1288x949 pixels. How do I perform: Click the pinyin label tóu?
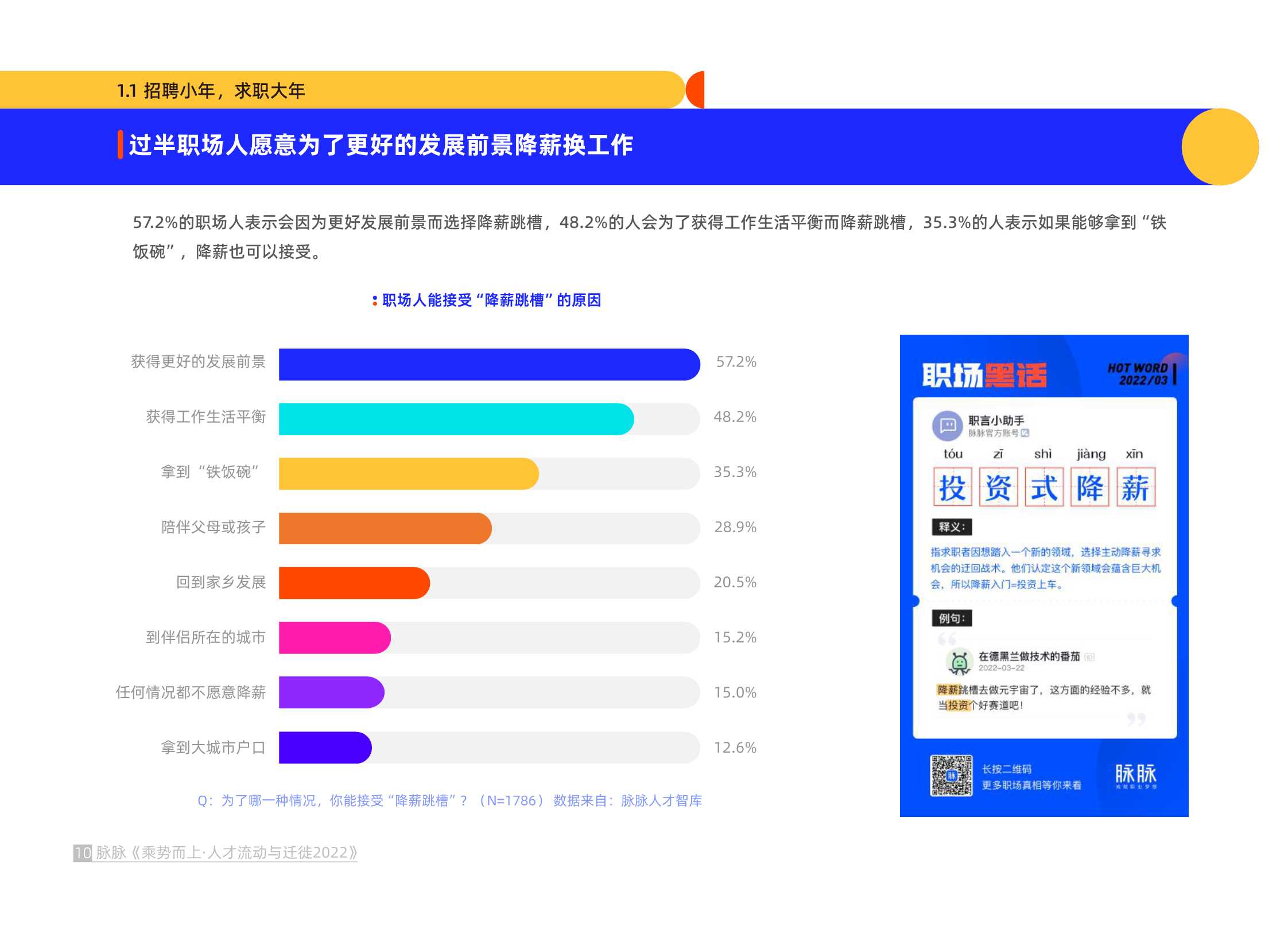coord(953,454)
